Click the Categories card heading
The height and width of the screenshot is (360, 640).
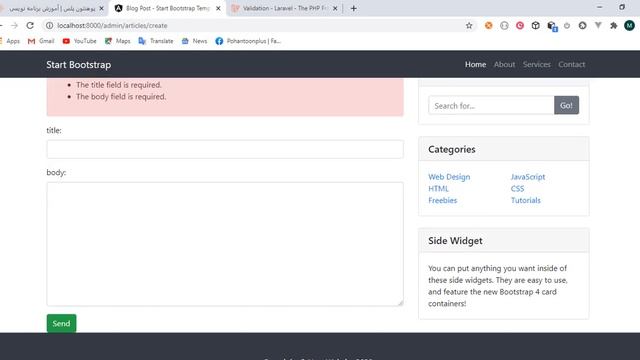tap(451, 149)
